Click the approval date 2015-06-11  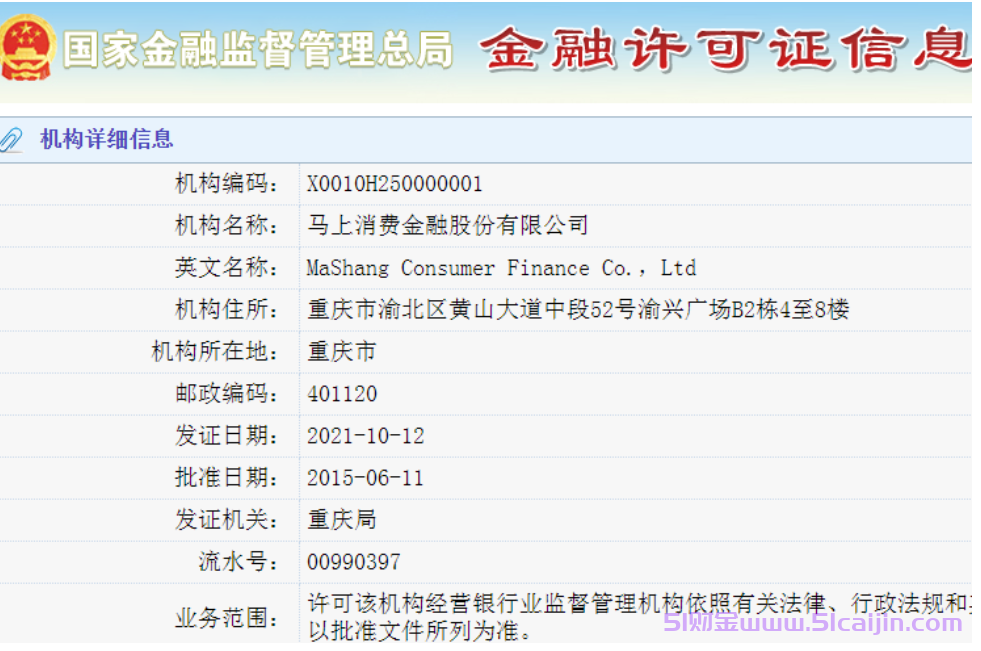tap(366, 477)
